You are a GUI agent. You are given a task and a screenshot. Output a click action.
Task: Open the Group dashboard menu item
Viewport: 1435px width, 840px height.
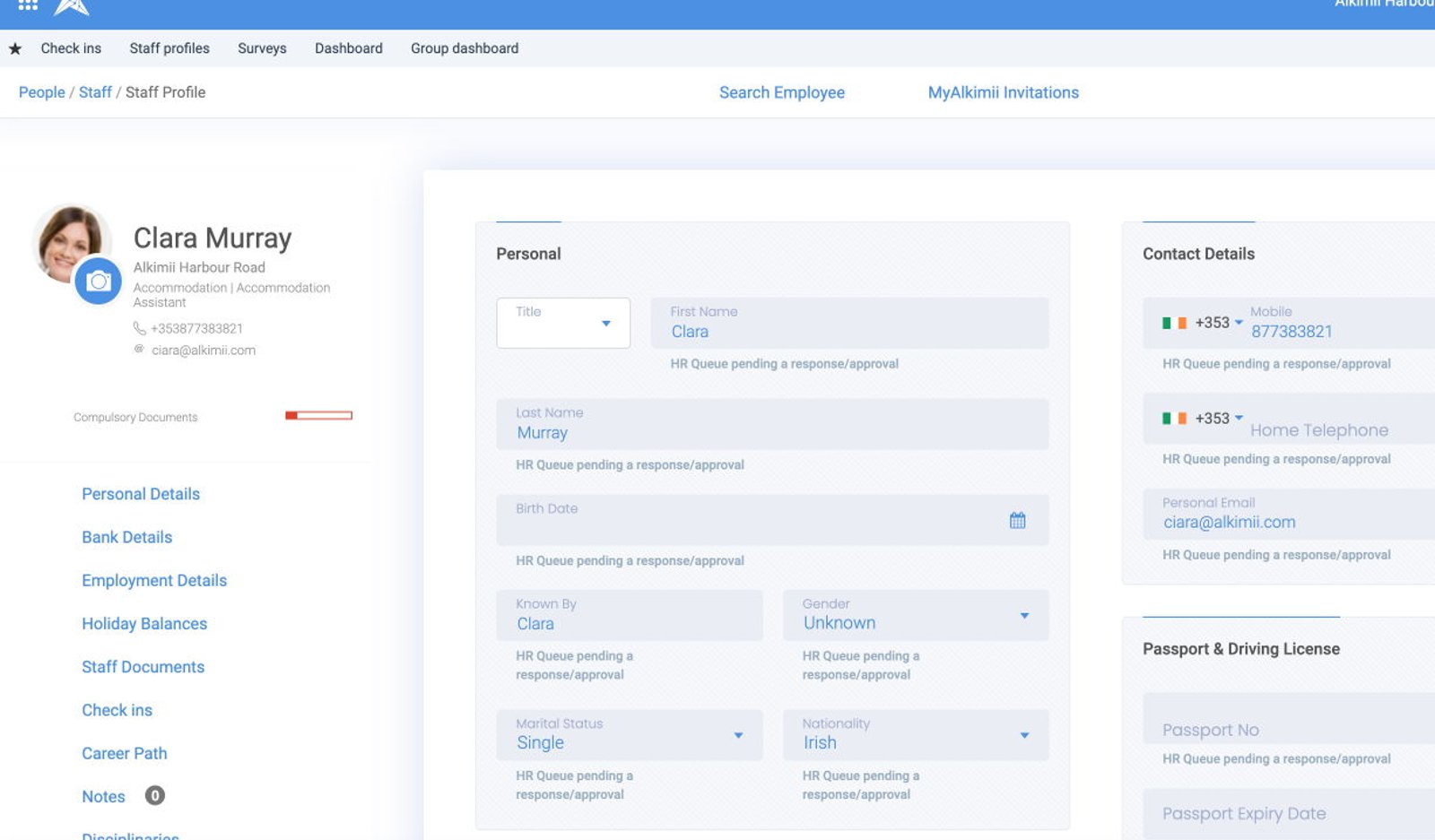coord(465,48)
